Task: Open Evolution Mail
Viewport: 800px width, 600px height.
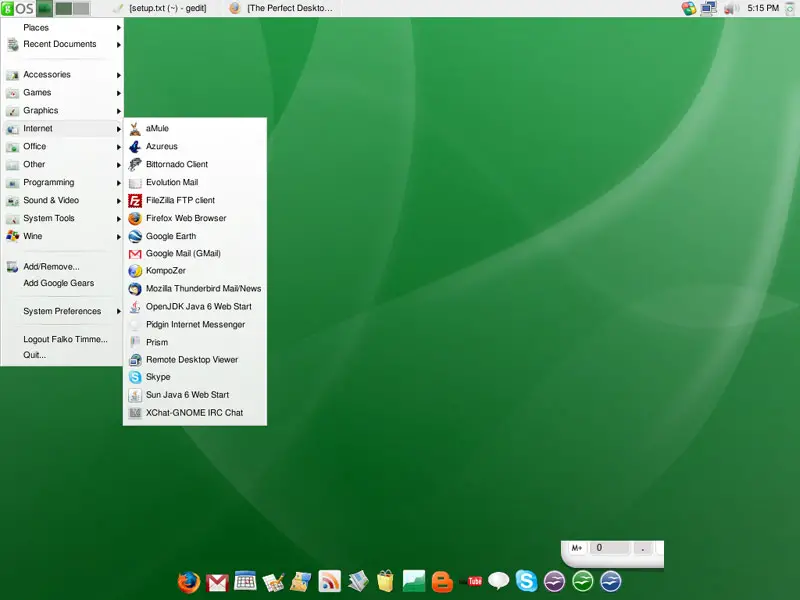Action: (x=194, y=182)
